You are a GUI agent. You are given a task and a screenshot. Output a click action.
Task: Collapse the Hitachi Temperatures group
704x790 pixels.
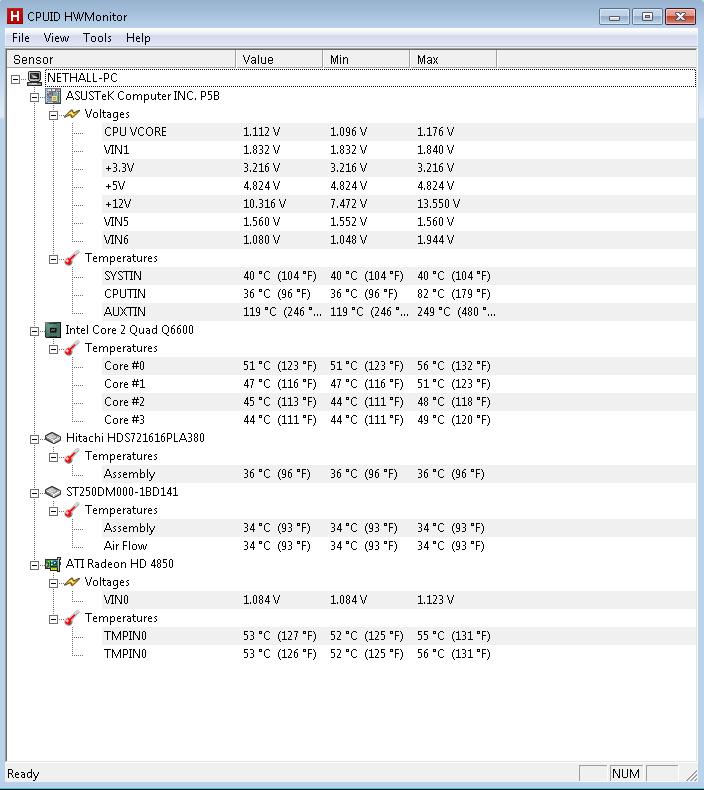[53, 457]
